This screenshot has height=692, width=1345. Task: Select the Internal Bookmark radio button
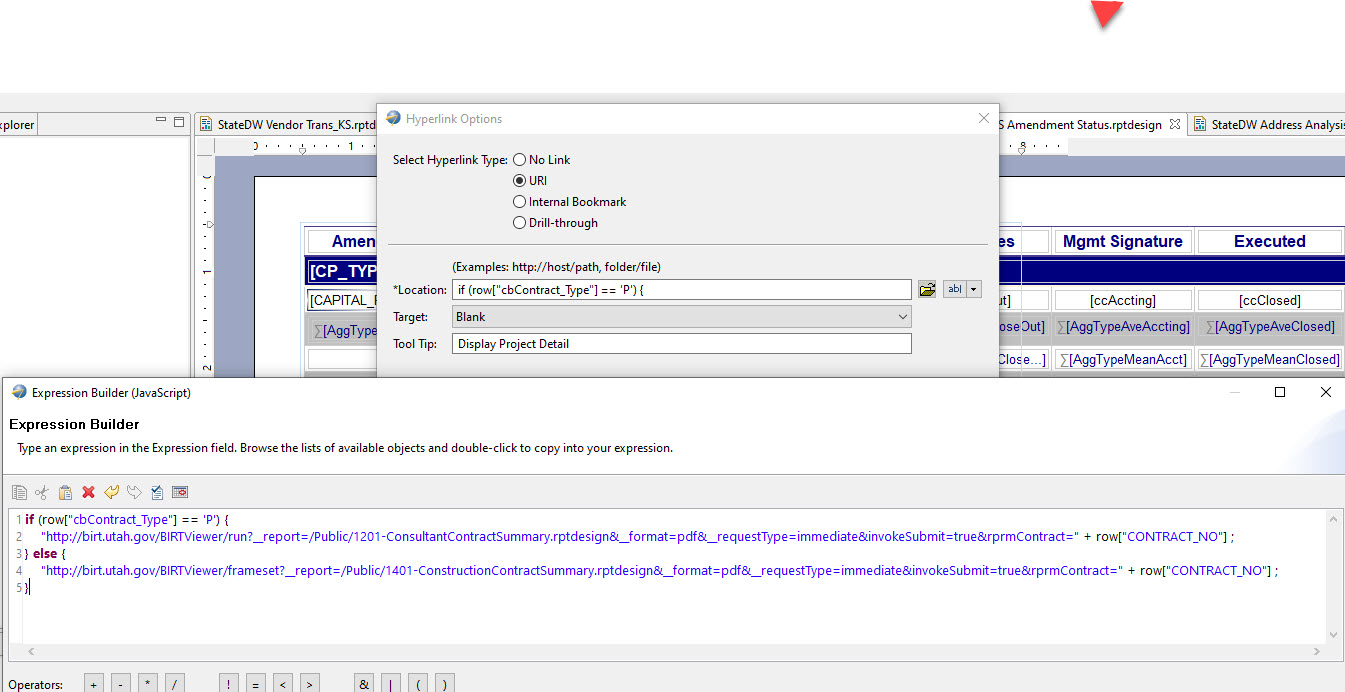point(519,202)
